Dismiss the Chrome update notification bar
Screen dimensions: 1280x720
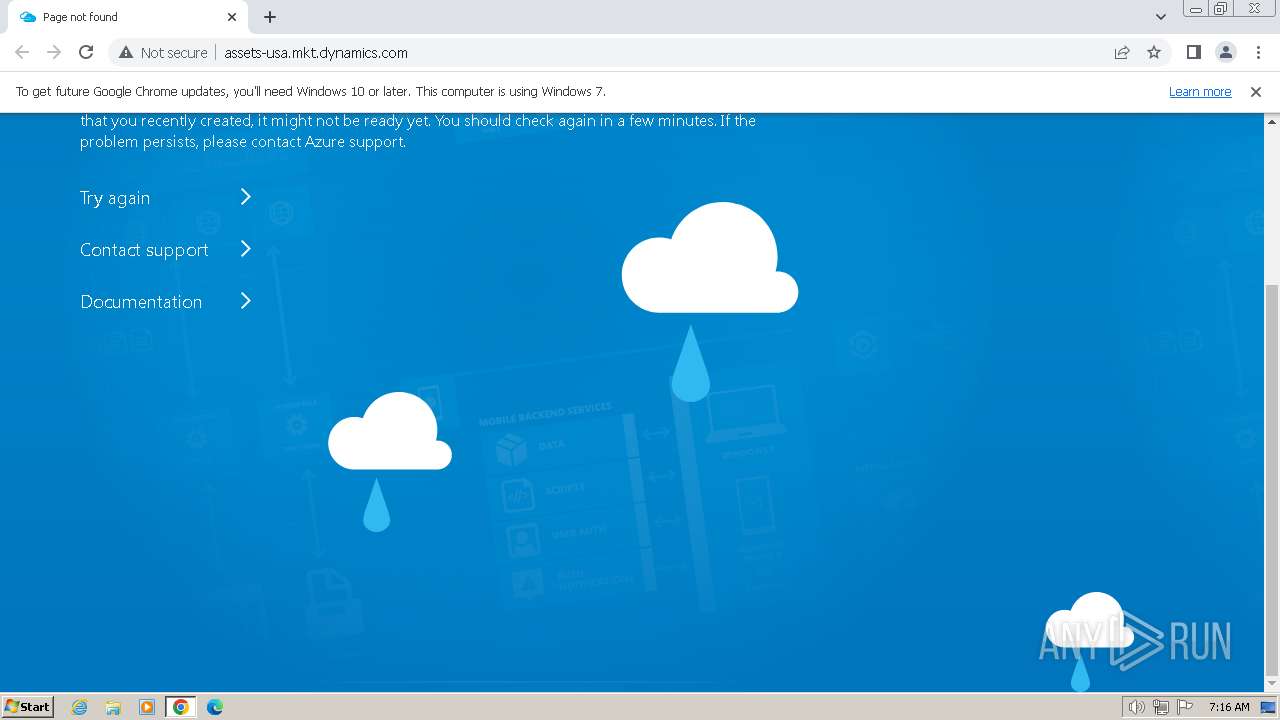pos(1255,91)
